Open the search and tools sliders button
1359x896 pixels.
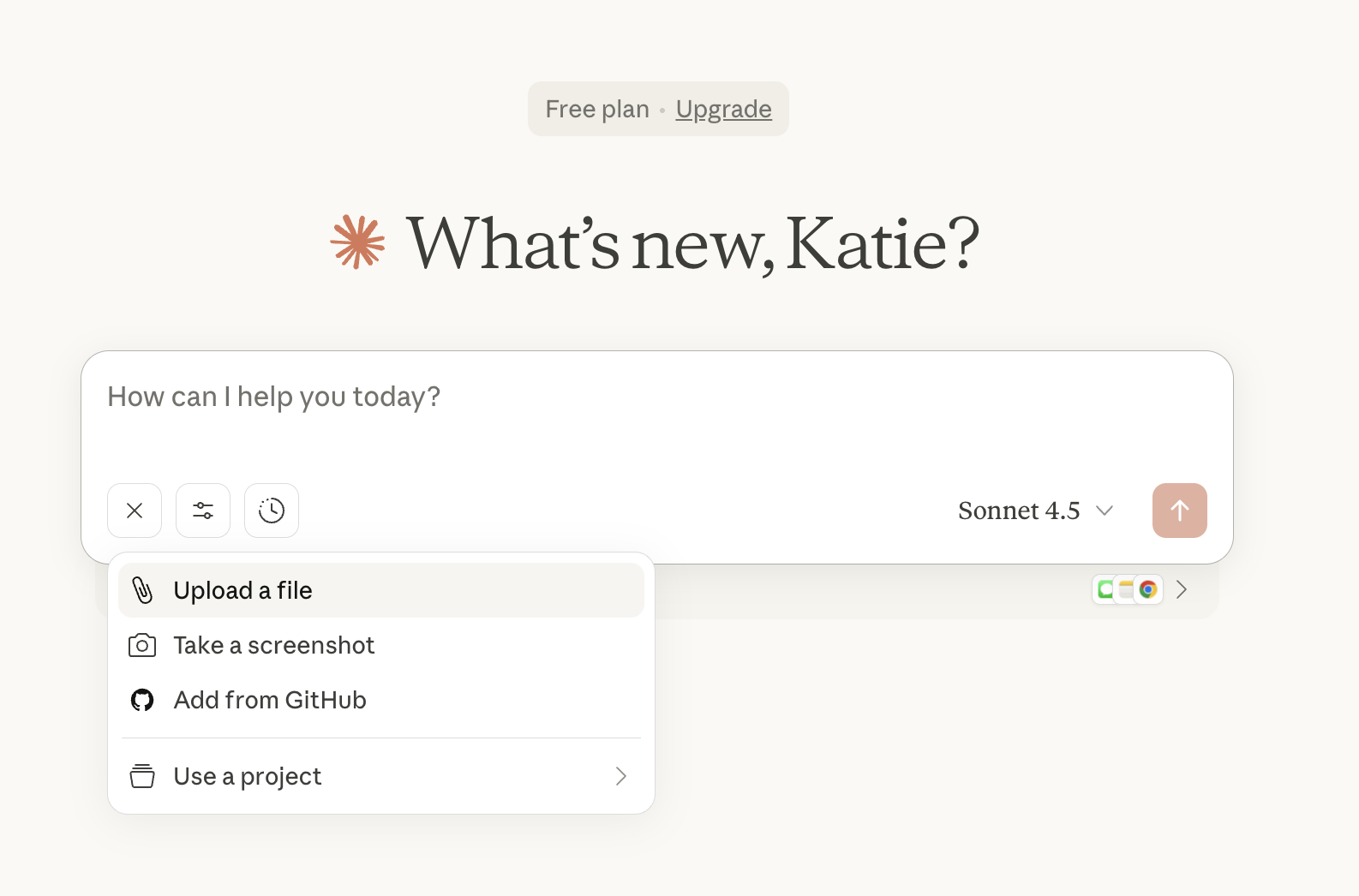[203, 511]
